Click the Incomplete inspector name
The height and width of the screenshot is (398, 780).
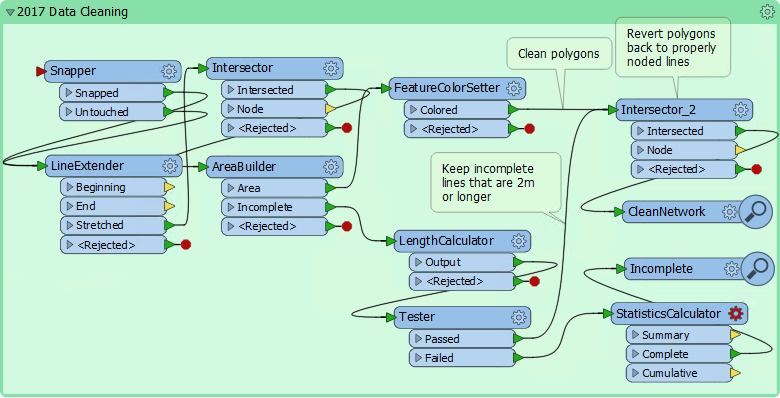[661, 269]
